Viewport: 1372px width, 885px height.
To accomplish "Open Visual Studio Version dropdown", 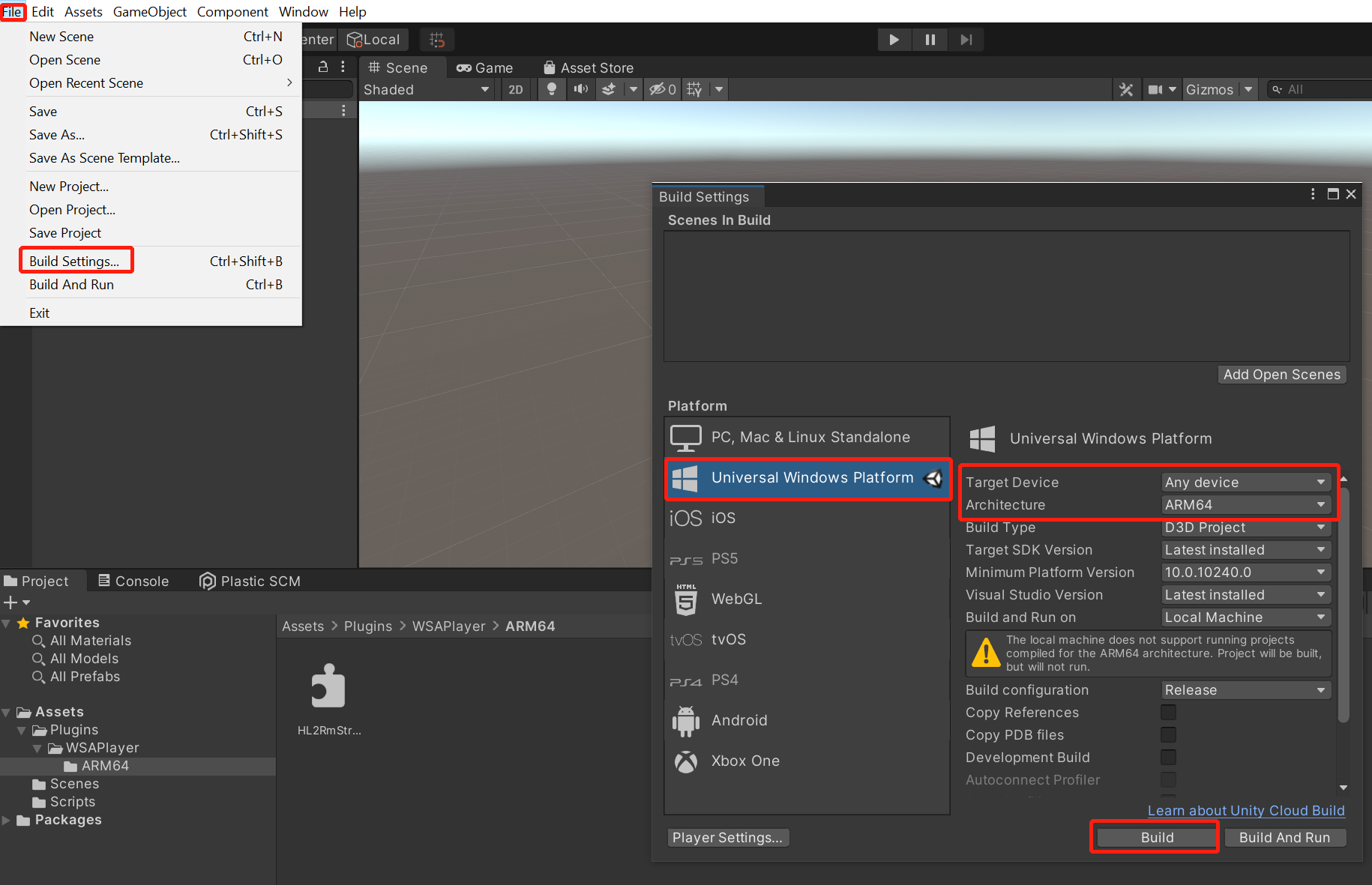I will tap(1246, 595).
